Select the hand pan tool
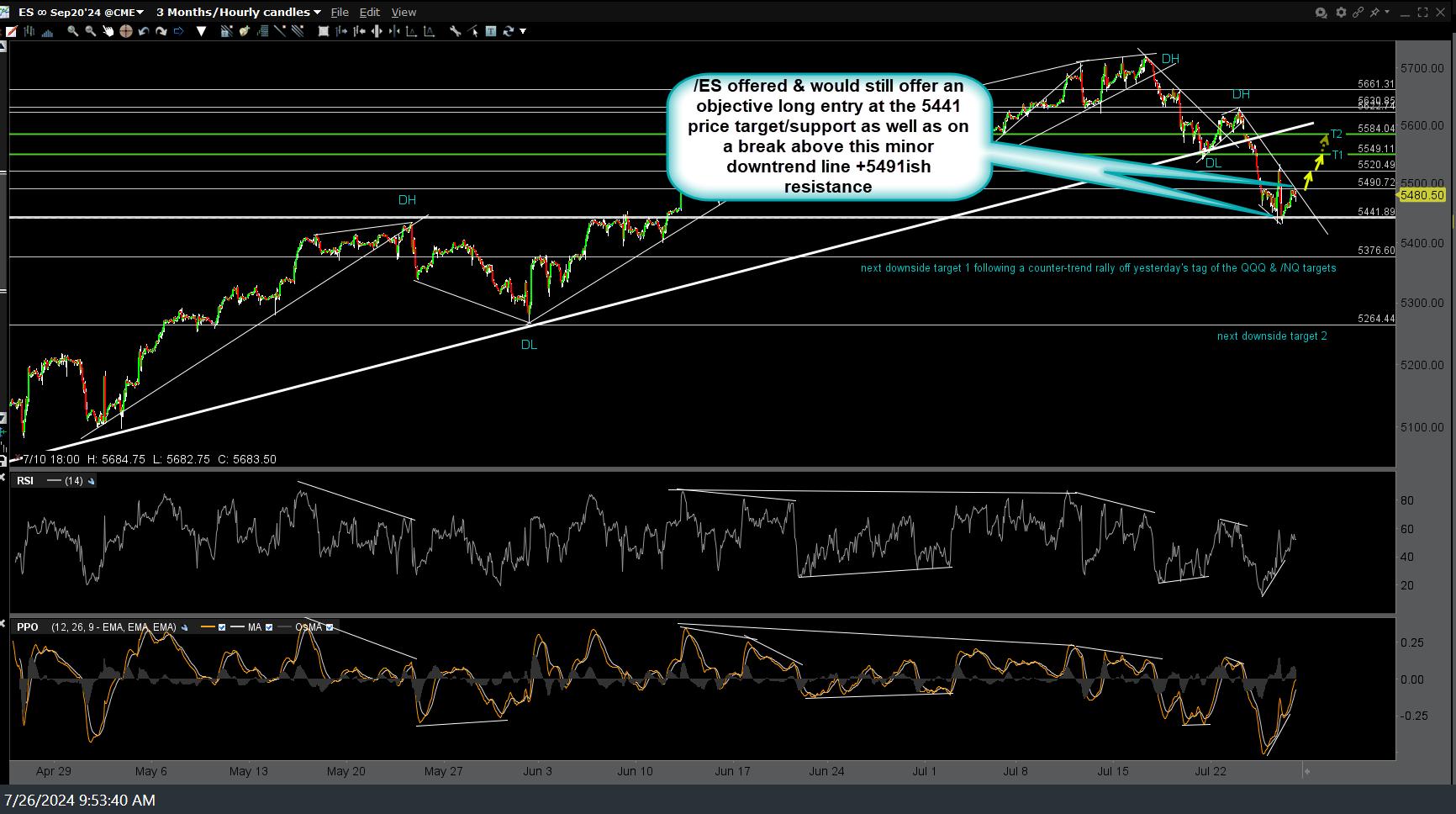Image resolution: width=1456 pixels, height=814 pixels. coord(108,31)
